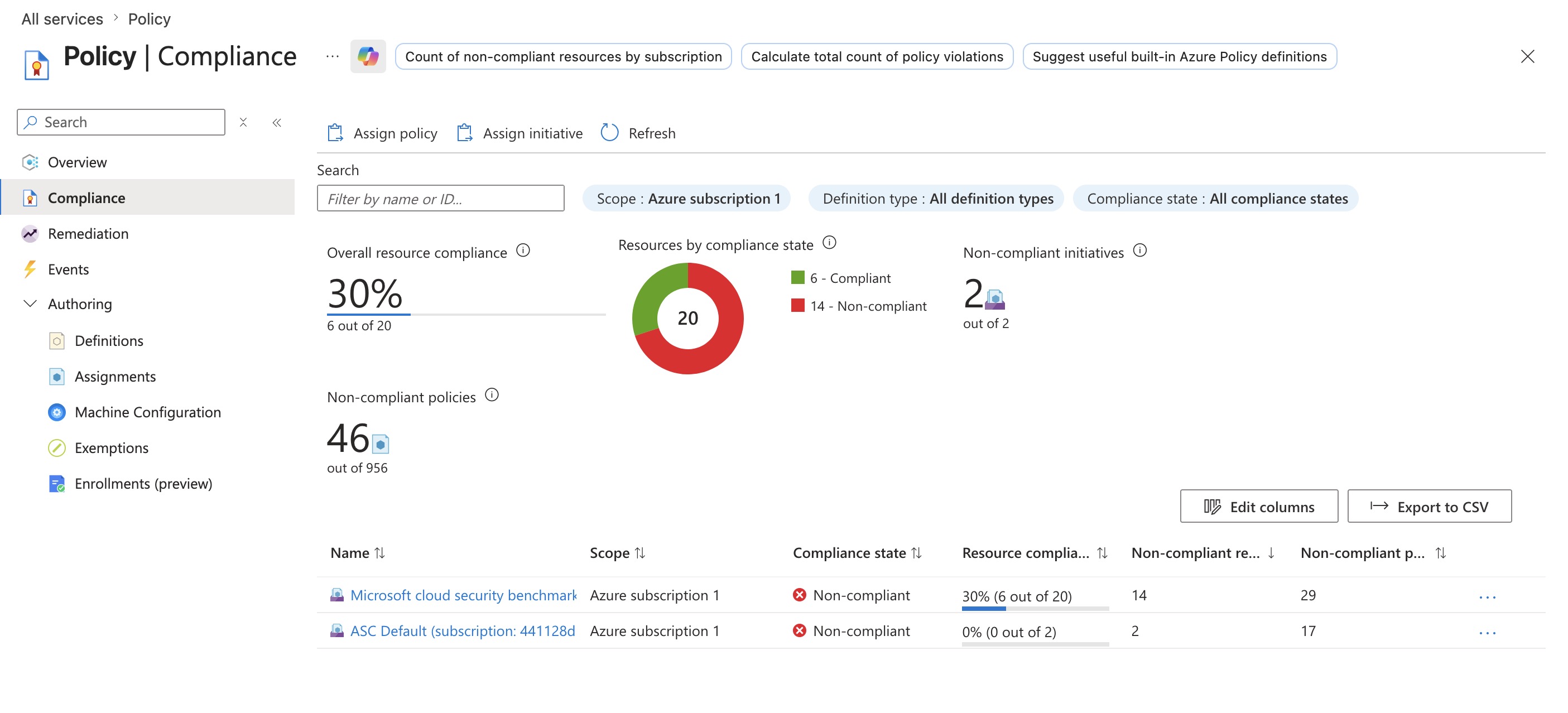Select Compliance in sidebar
The height and width of the screenshot is (713, 1568).
coord(148,197)
